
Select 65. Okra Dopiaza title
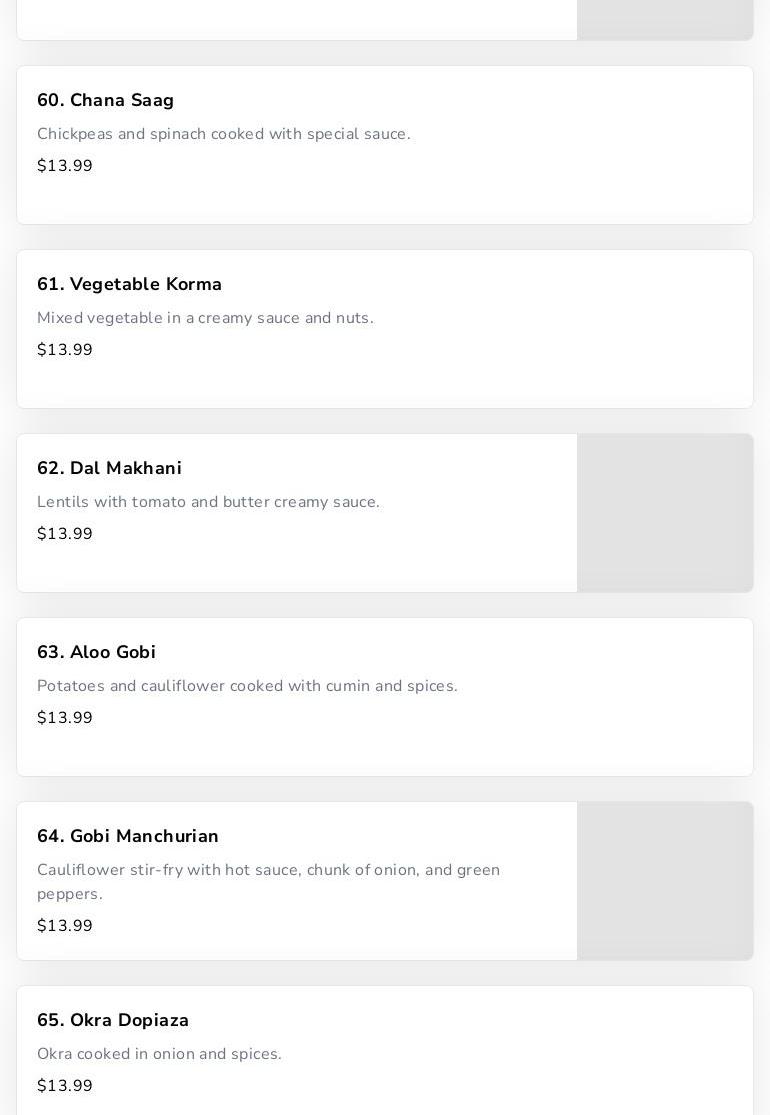tap(113, 1021)
